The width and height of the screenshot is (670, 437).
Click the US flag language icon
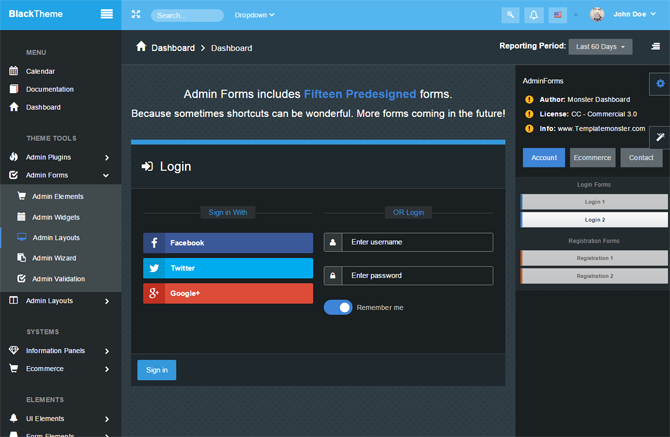(x=558, y=15)
